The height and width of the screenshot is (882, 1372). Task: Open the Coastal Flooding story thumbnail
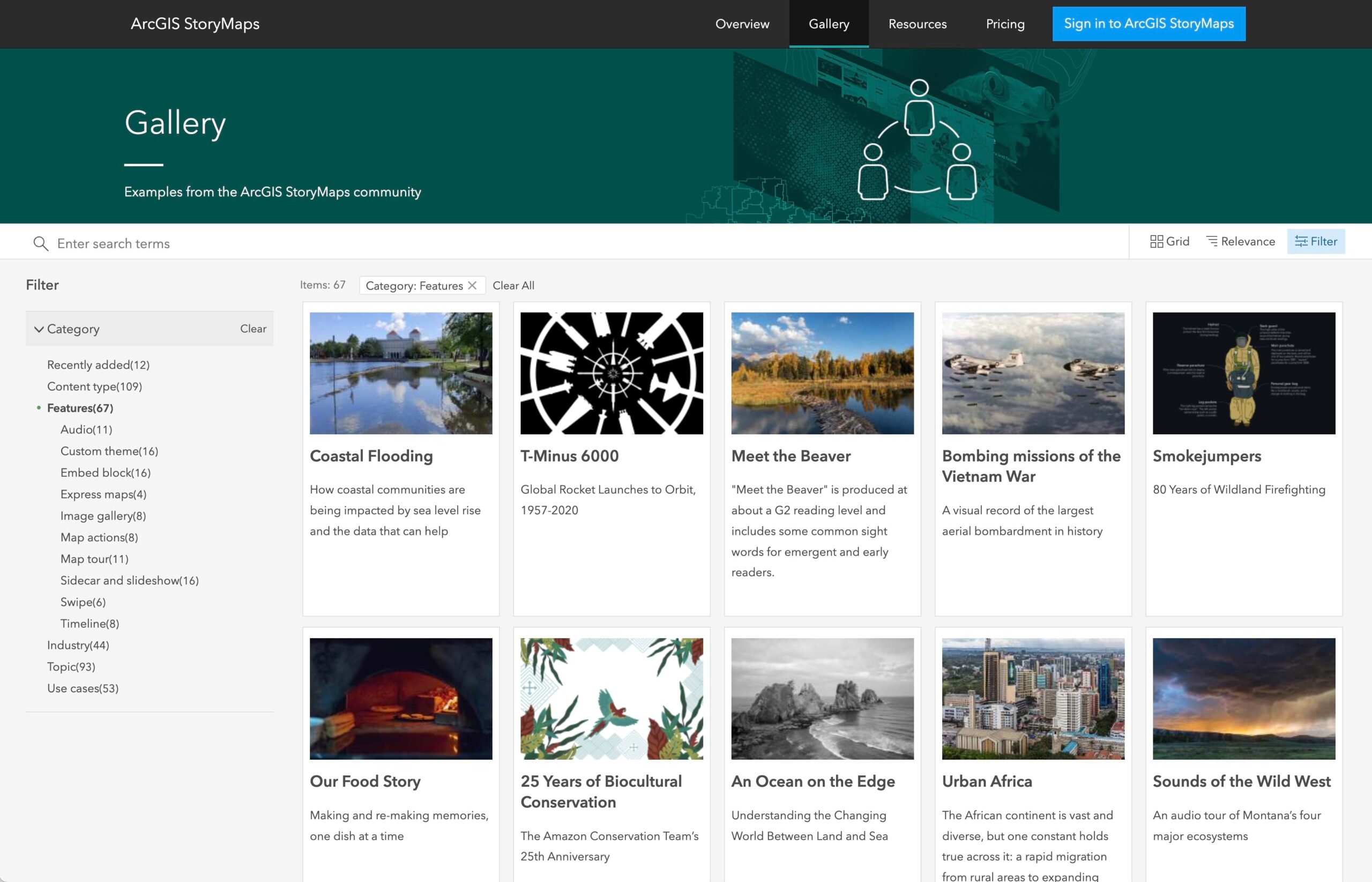400,372
